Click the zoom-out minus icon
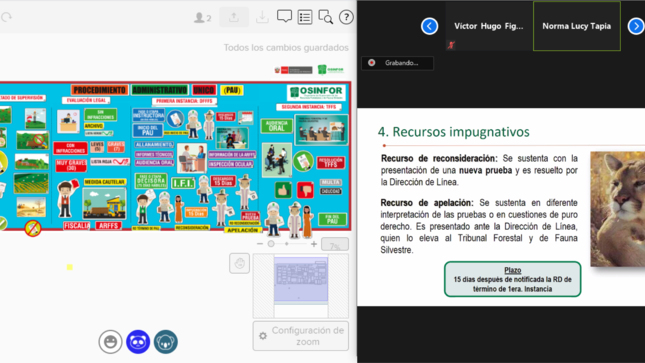Image resolution: width=645 pixels, height=363 pixels. 260,244
